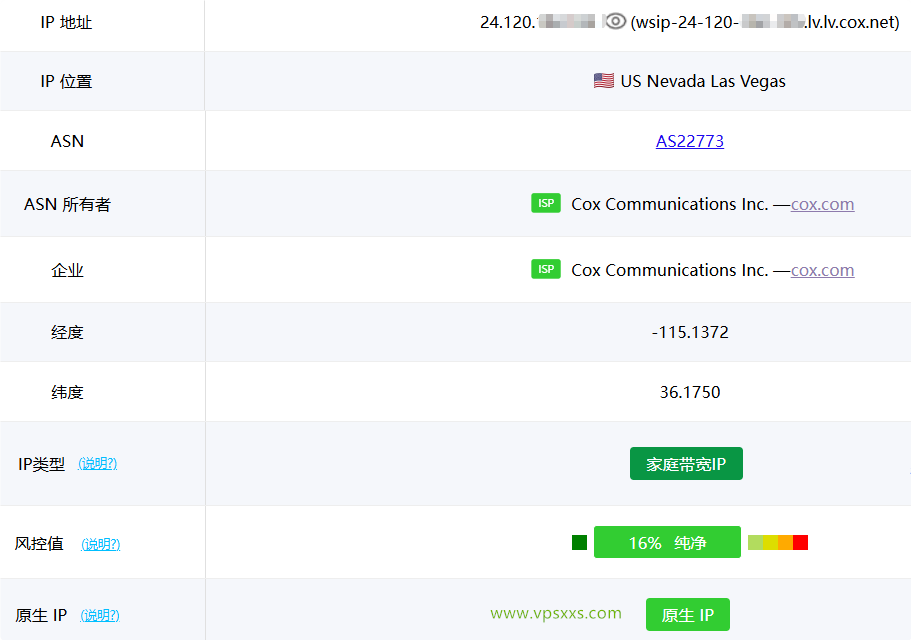Click Cox Communications Inc. text in 企业 row
Image resolution: width=911 pixels, height=640 pixels.
tap(670, 270)
